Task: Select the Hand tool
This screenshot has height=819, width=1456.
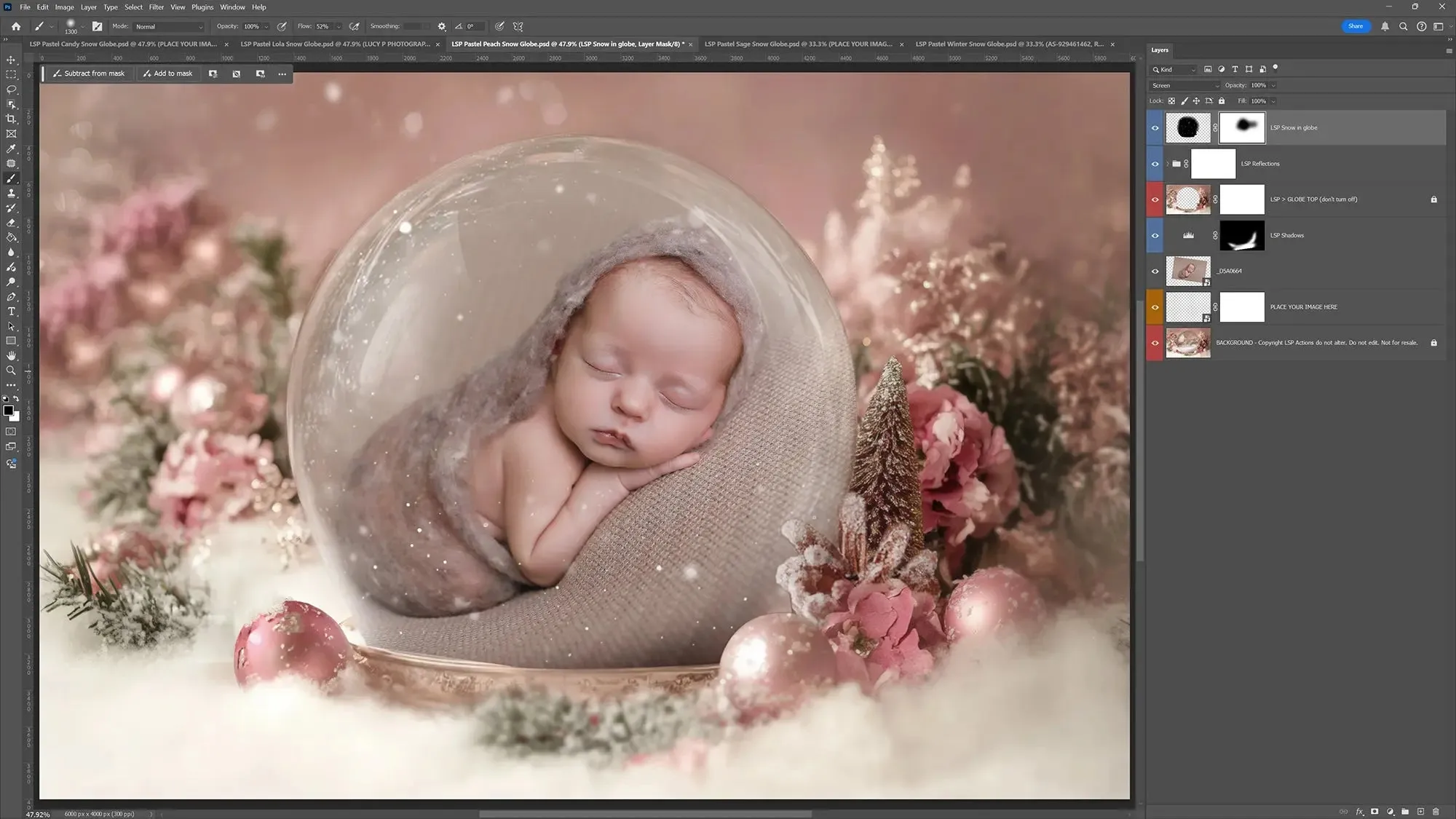Action: click(11, 356)
